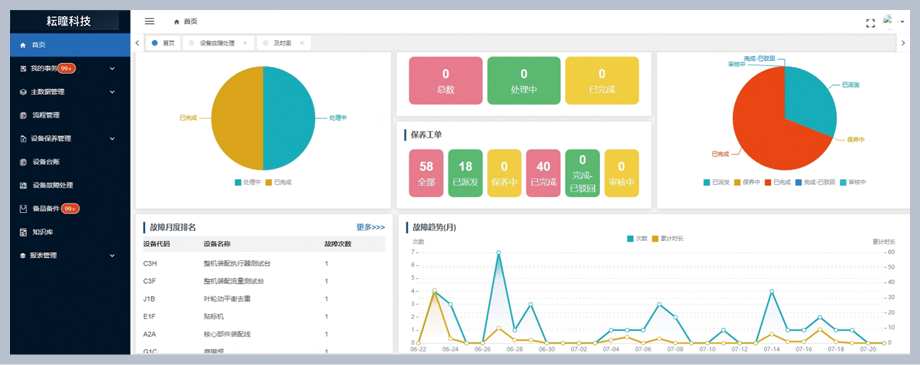The height and width of the screenshot is (365, 920).
Task: Click the peak data point of 次数 line
Action: coord(498,252)
